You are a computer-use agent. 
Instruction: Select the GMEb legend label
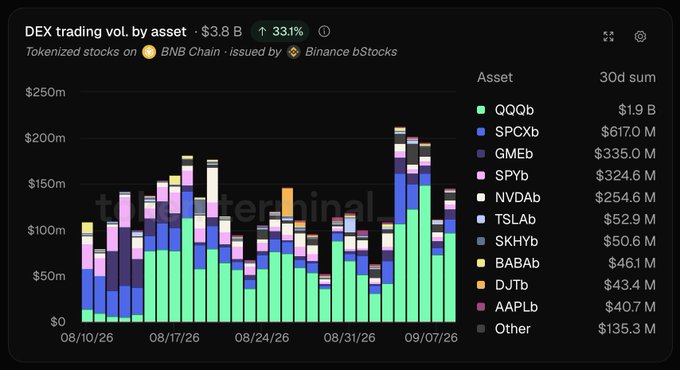(514, 154)
